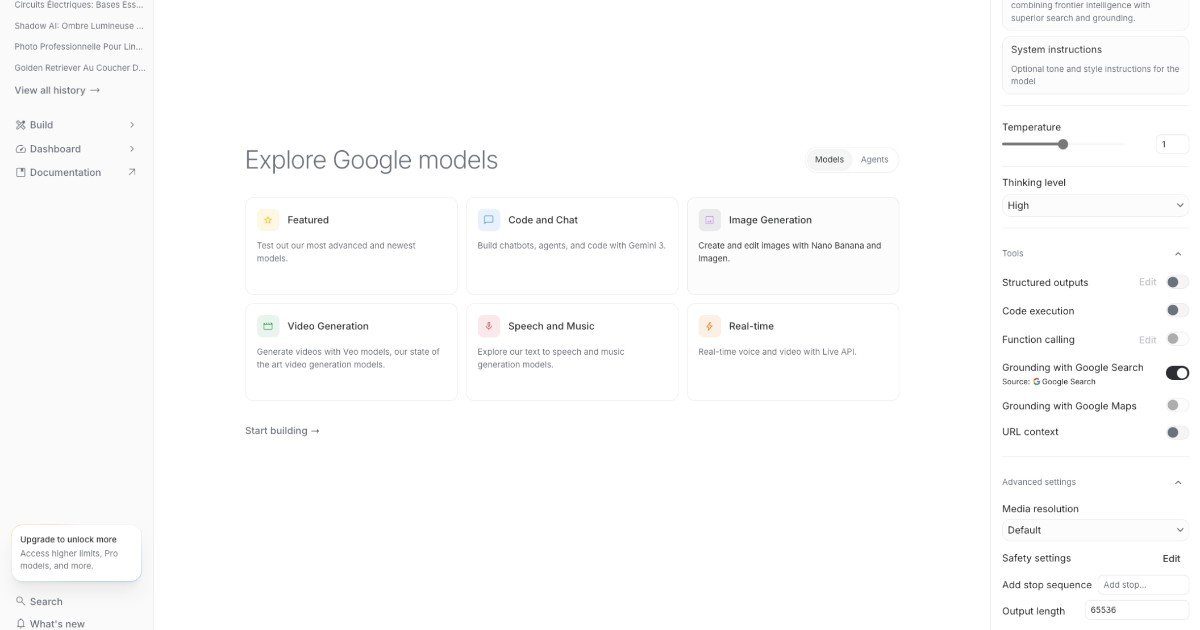Viewport: 1200px width, 630px height.
Task: Open the Video Generation card
Action: pos(351,352)
